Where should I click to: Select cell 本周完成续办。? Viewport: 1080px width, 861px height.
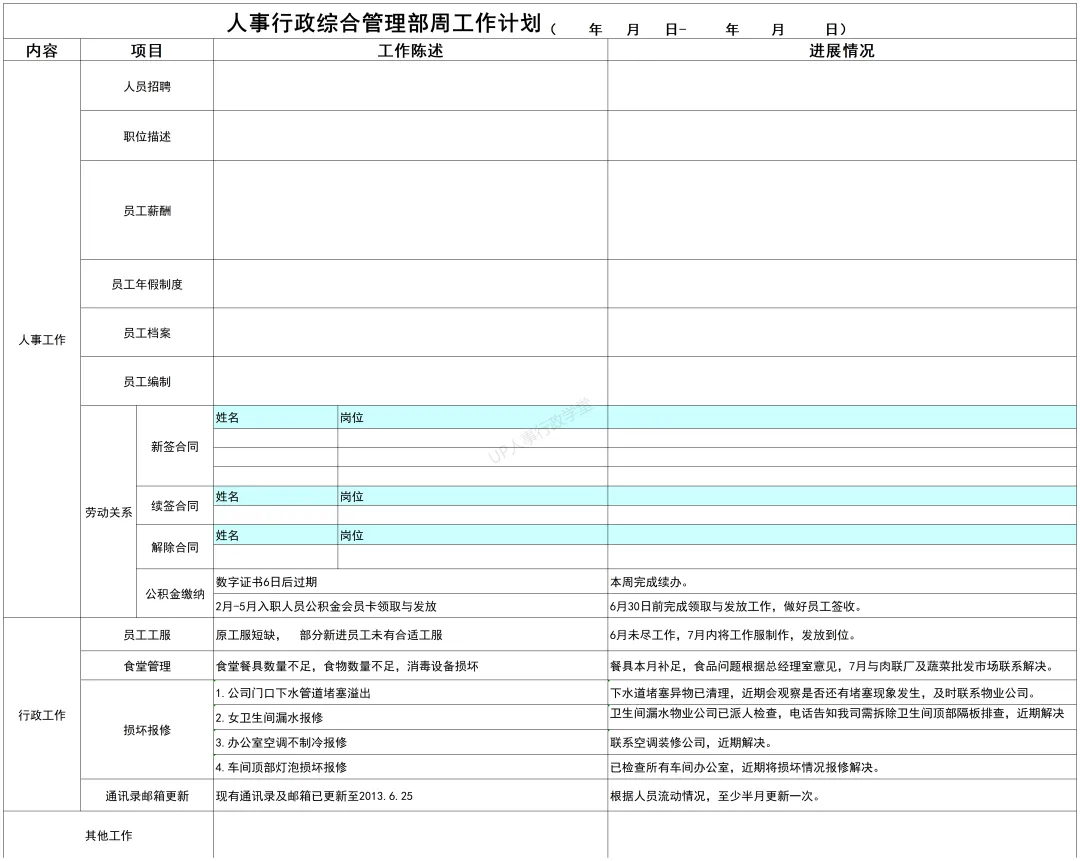coord(842,581)
